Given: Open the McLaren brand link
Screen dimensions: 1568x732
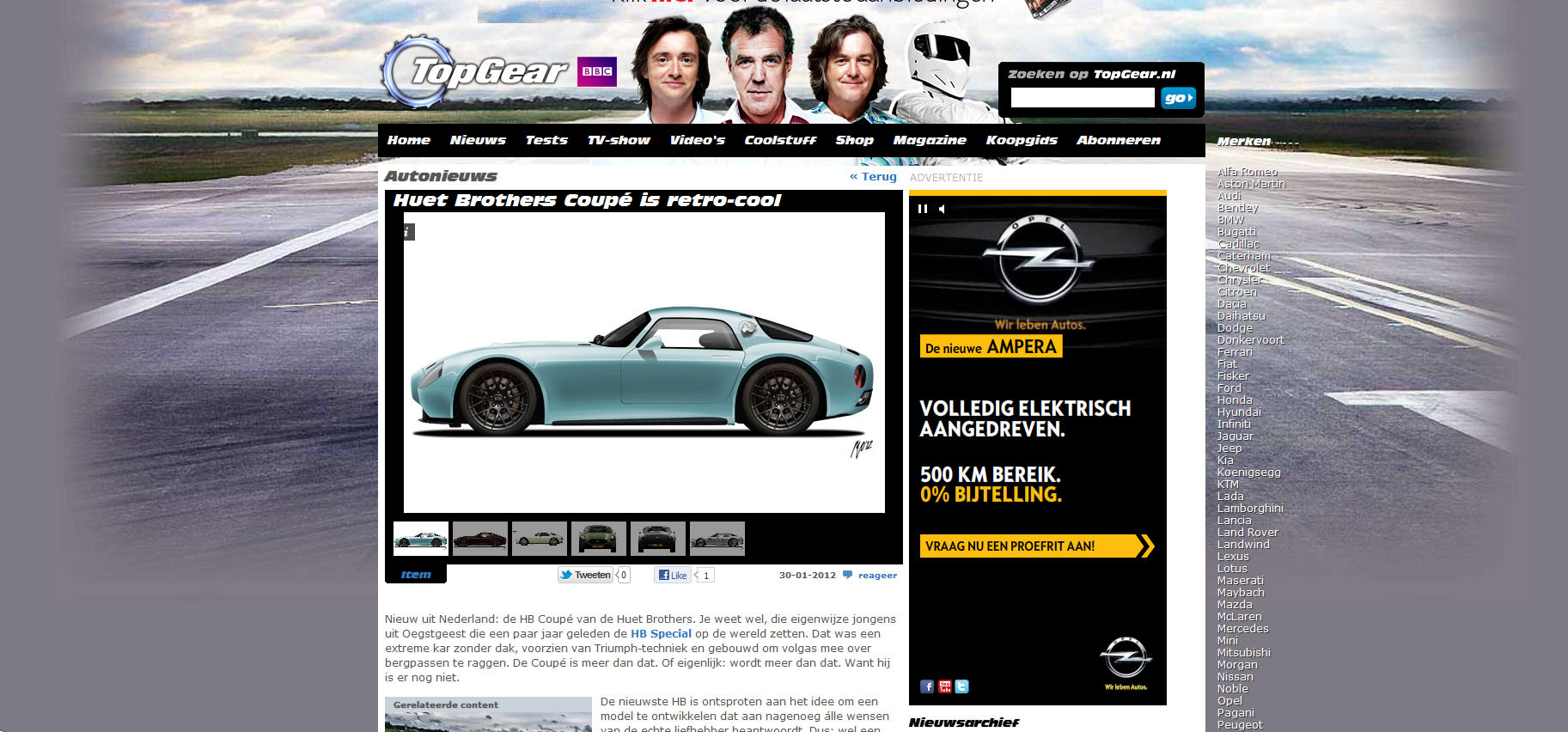Looking at the screenshot, I should 1240,617.
